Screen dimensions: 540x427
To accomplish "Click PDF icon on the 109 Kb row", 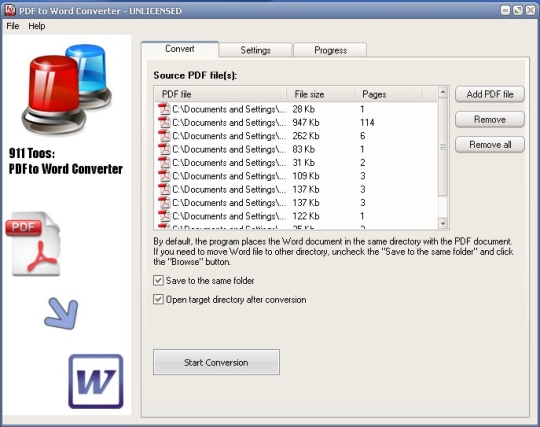I will click(164, 176).
